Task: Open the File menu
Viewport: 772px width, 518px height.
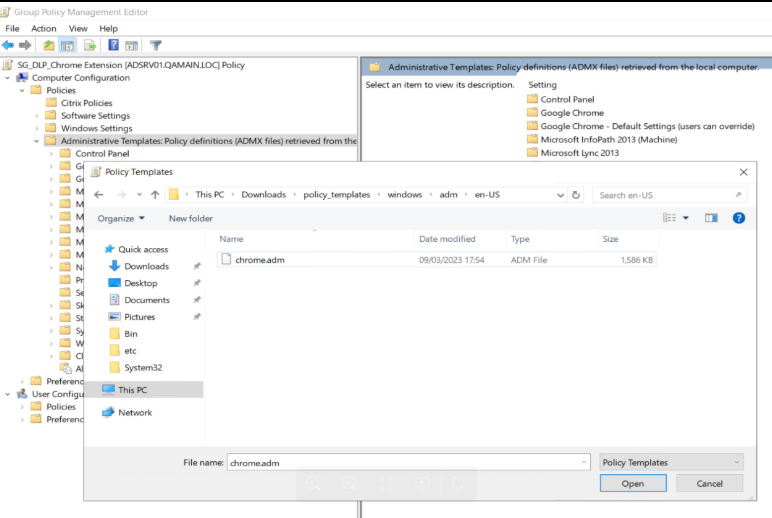Action: 12,29
